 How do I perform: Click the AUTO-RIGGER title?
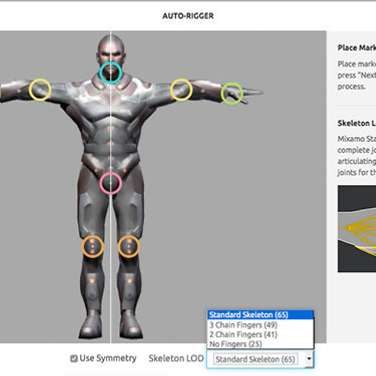pos(188,16)
